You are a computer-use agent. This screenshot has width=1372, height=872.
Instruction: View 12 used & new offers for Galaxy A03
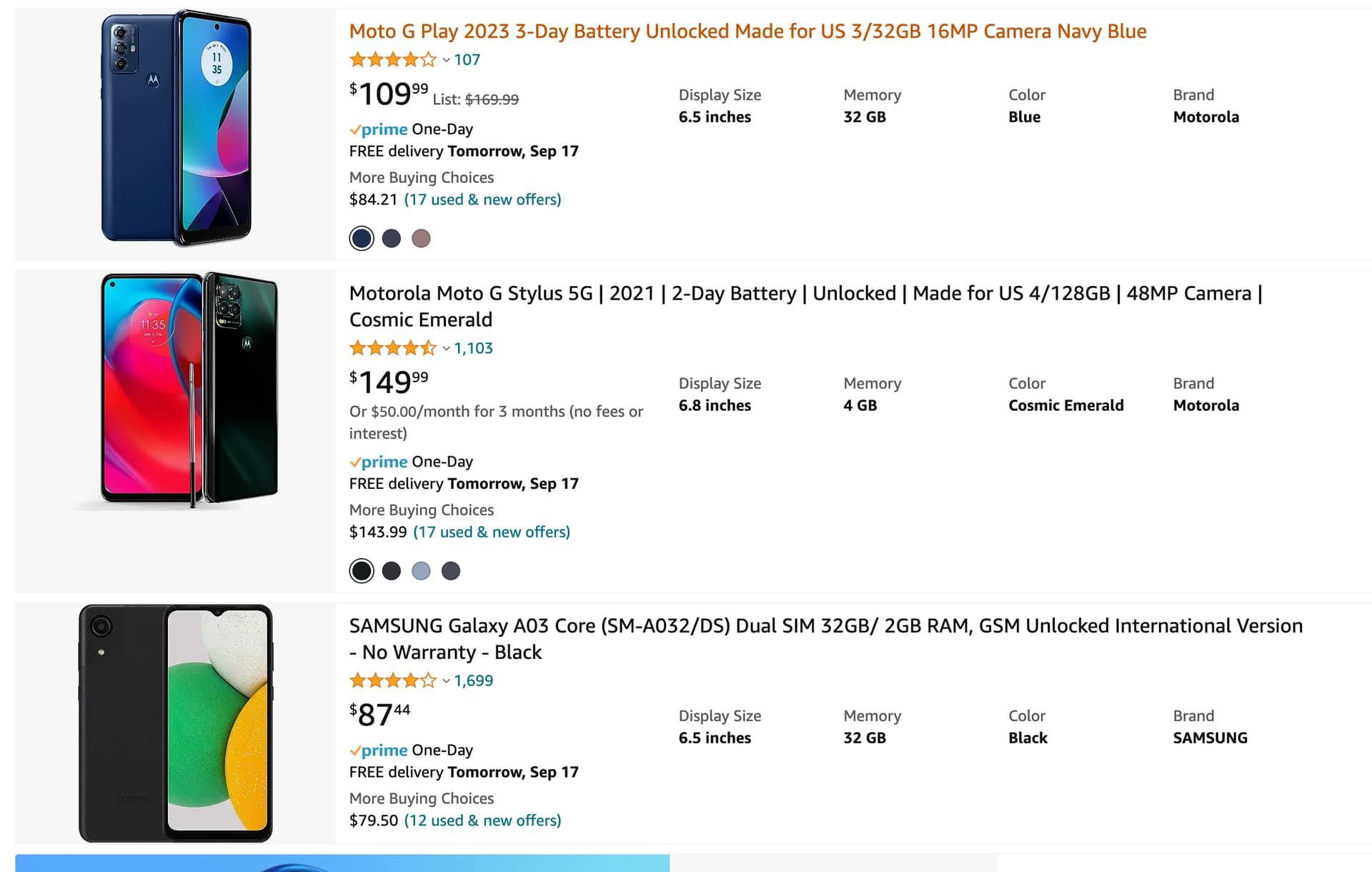482,821
